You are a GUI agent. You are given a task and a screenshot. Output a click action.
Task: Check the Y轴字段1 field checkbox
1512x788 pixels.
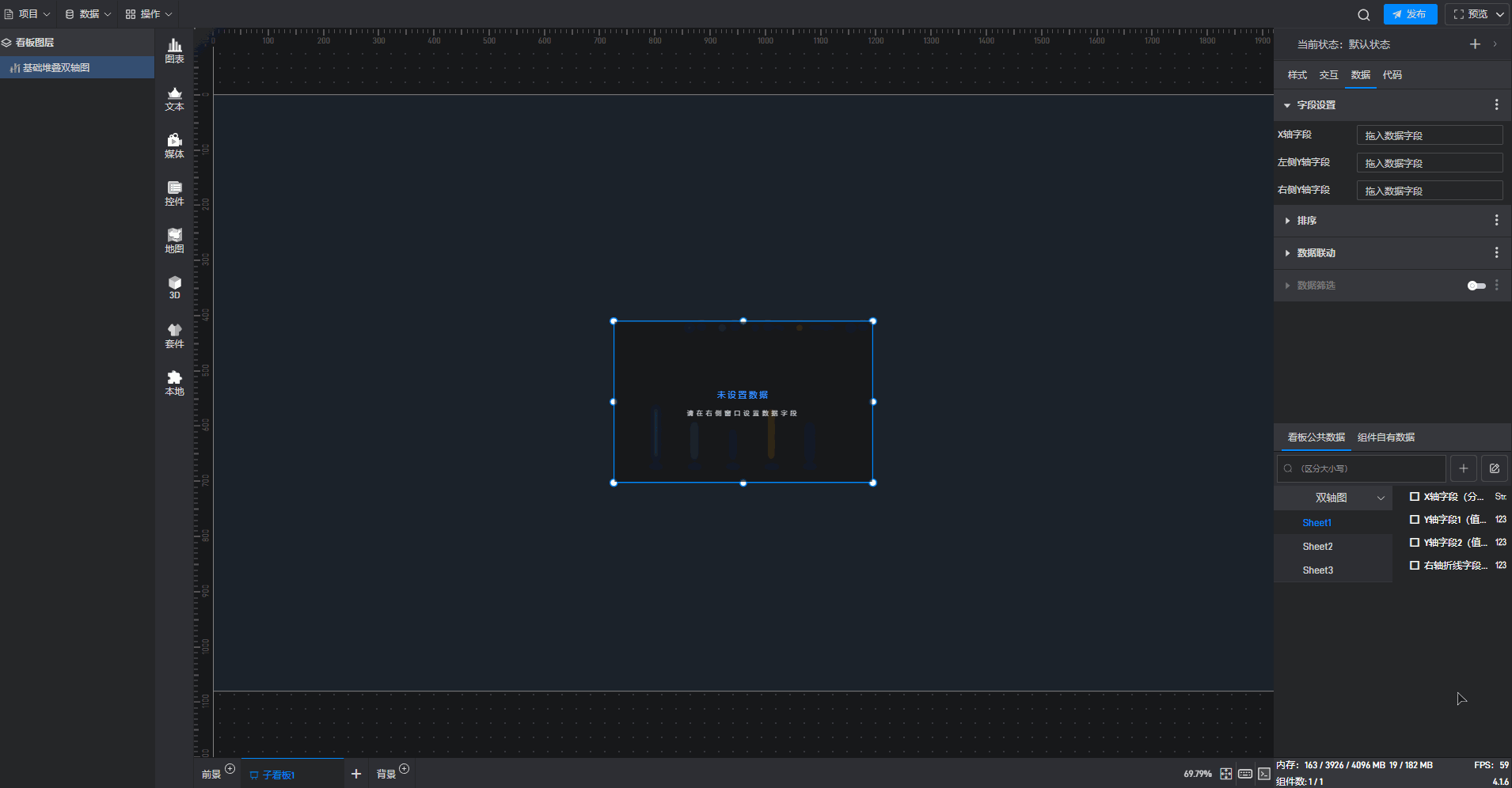(x=1414, y=520)
